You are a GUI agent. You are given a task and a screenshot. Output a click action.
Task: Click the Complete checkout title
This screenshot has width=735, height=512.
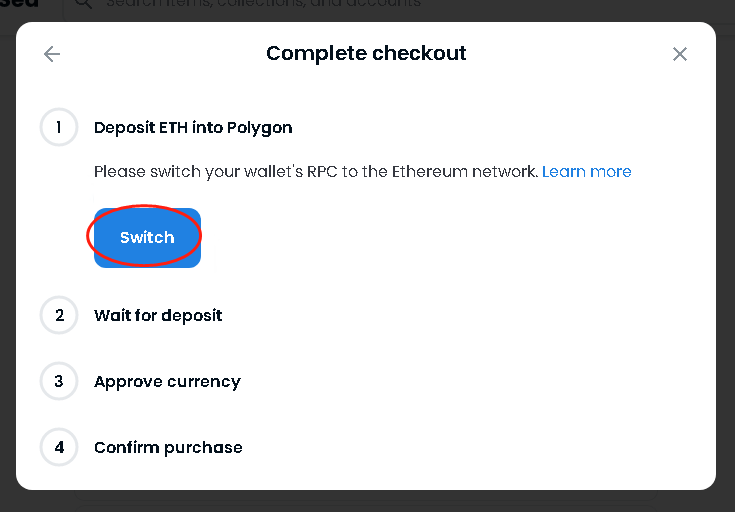[x=366, y=54]
